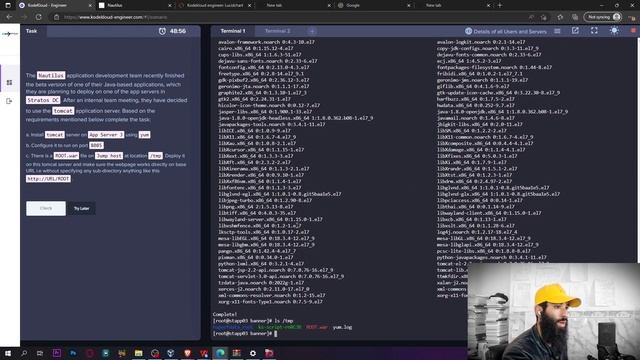Open browser collections icon
Screen dimensions: 640x360
coord(575,17)
